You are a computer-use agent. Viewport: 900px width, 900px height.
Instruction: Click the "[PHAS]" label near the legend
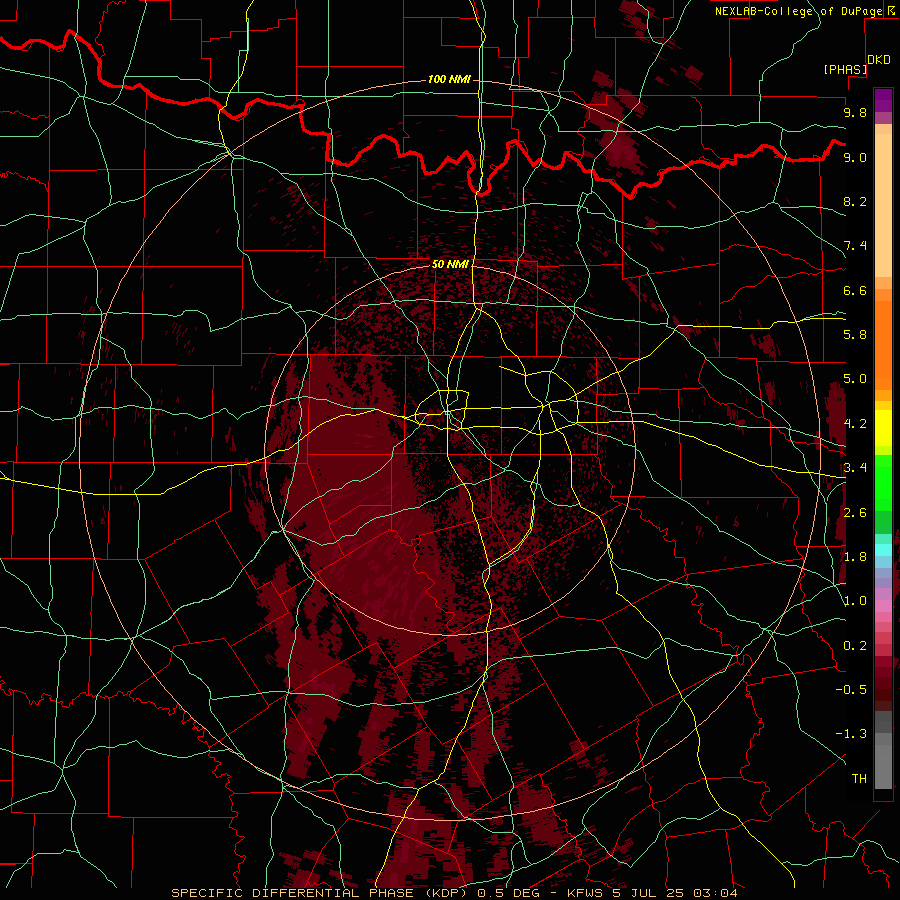click(845, 70)
